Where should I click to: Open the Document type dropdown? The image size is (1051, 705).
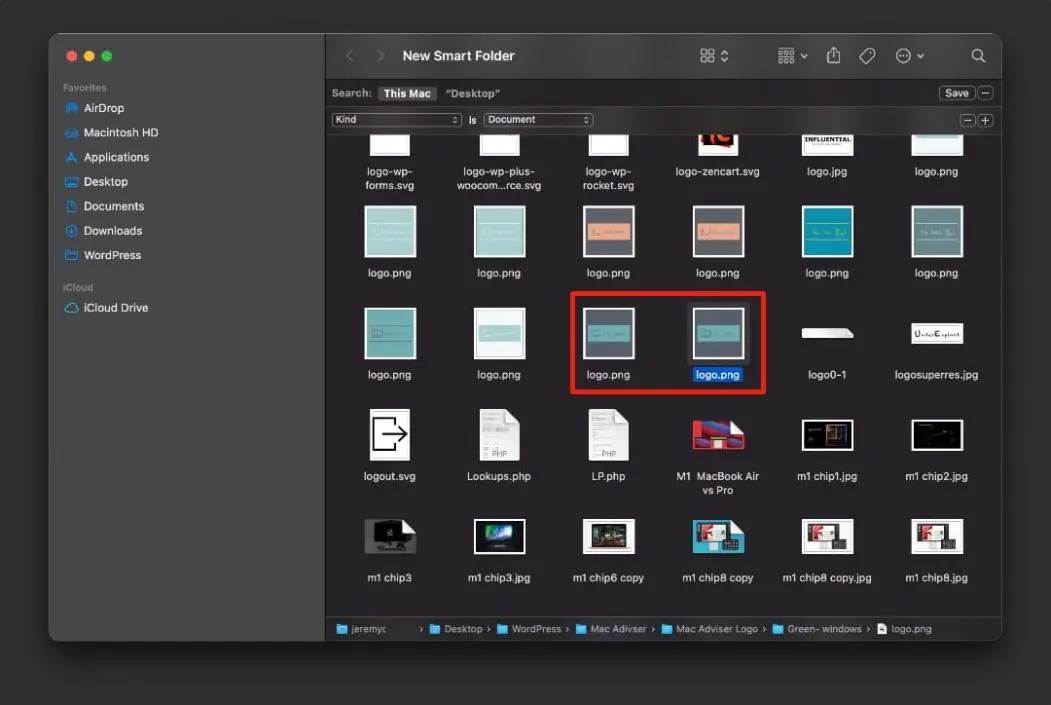[x=538, y=119]
